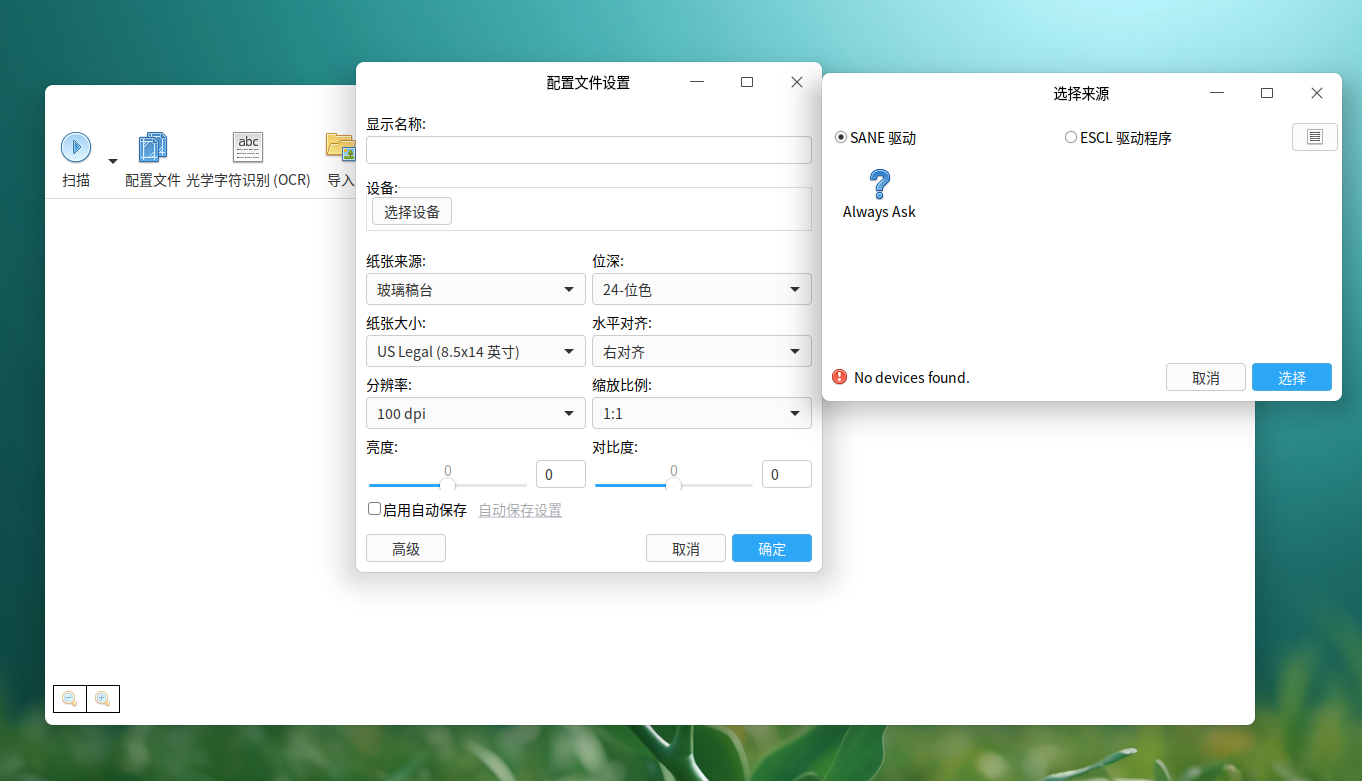Click the 亮度 slider handle
The width and height of the screenshot is (1362, 781).
click(448, 485)
